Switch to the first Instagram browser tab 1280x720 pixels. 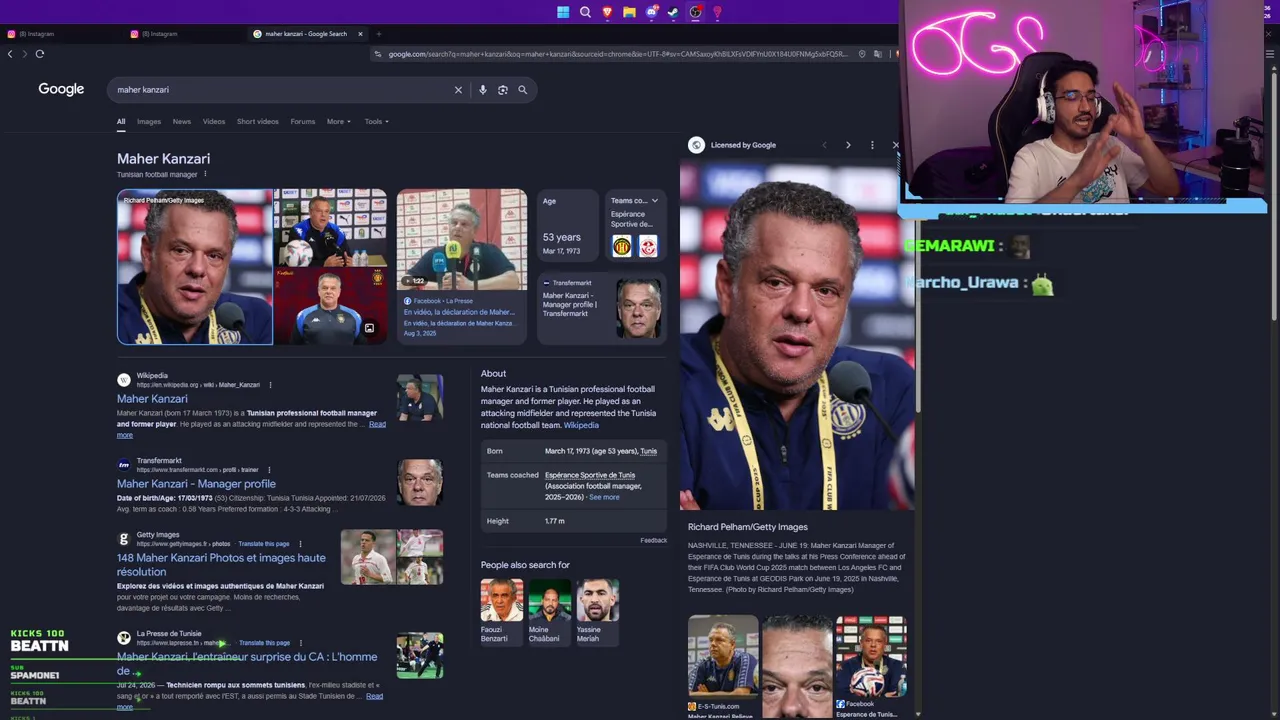pyautogui.click(x=60, y=34)
